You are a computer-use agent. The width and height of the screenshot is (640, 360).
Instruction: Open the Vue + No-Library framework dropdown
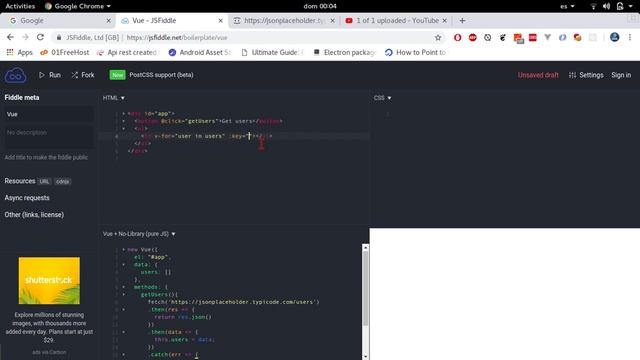[139, 234]
